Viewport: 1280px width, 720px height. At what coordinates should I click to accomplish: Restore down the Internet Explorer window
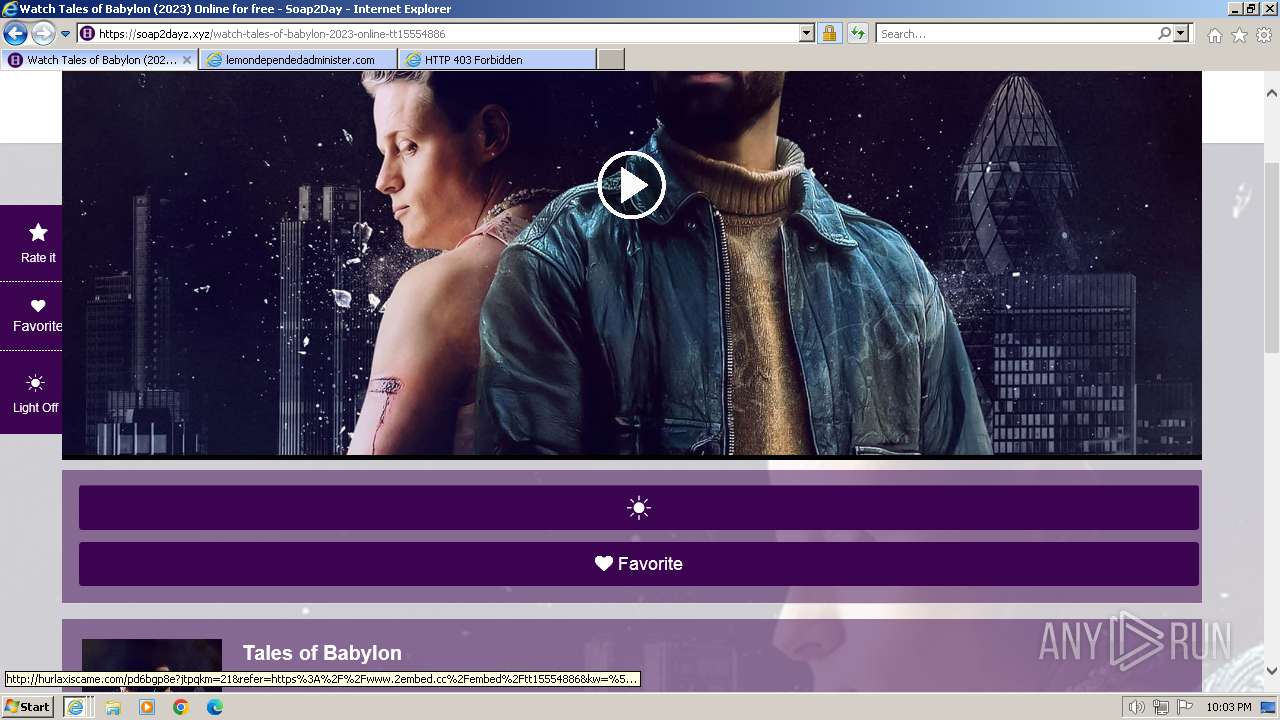click(1252, 9)
